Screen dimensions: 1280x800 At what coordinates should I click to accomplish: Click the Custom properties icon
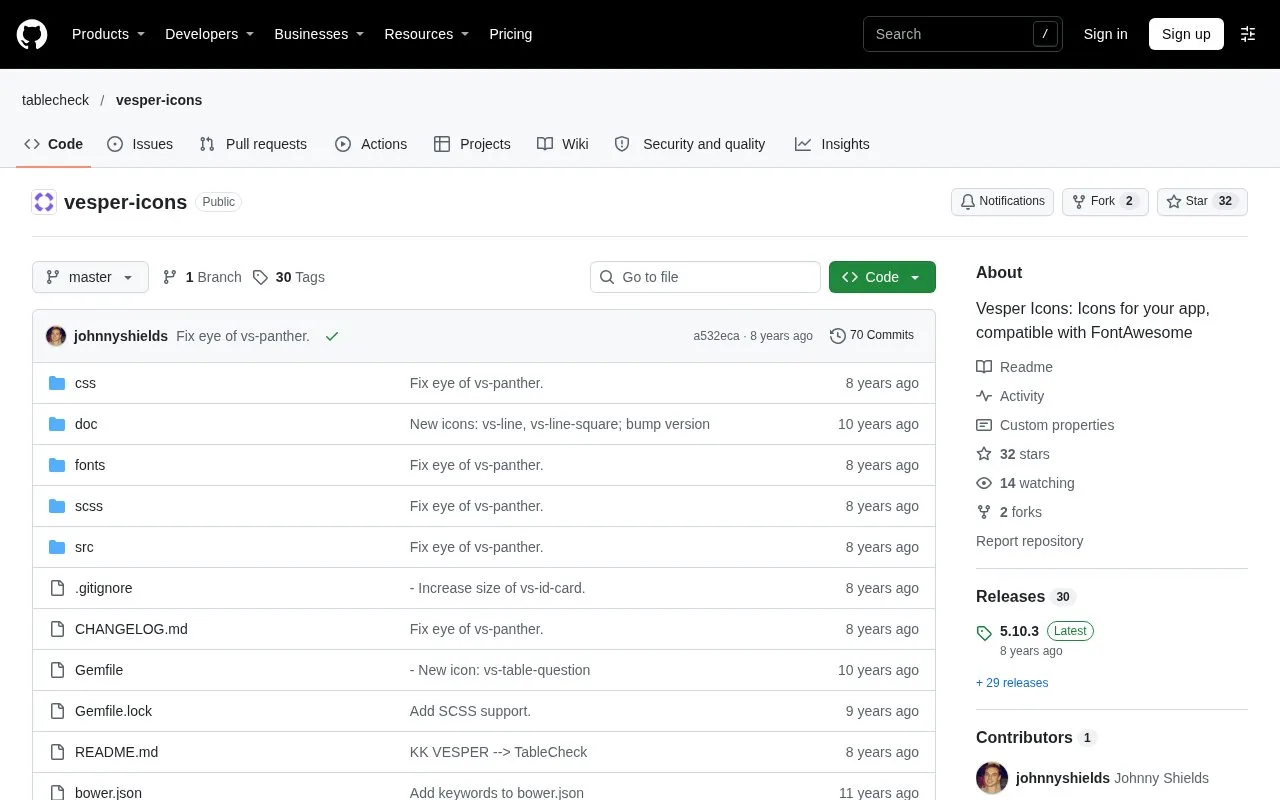[984, 425]
